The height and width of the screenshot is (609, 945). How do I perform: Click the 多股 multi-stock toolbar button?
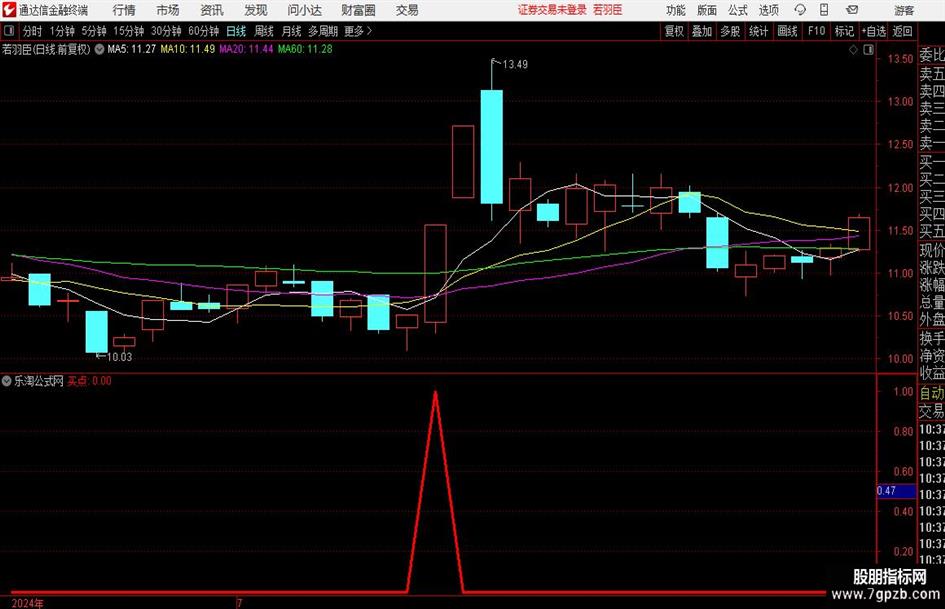[730, 31]
